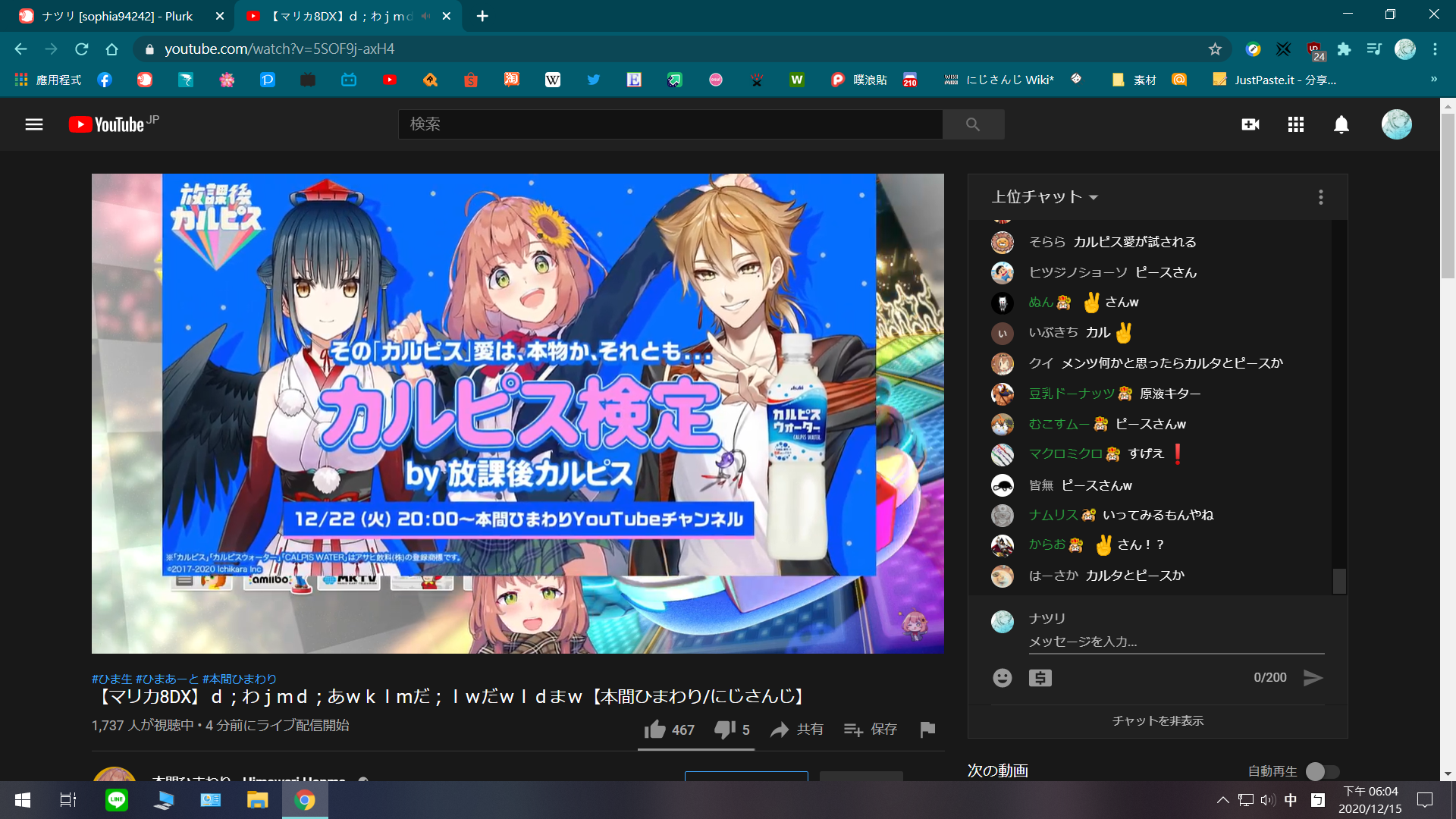Open Facebook bookmark icon
The height and width of the screenshot is (819, 1456).
105,80
